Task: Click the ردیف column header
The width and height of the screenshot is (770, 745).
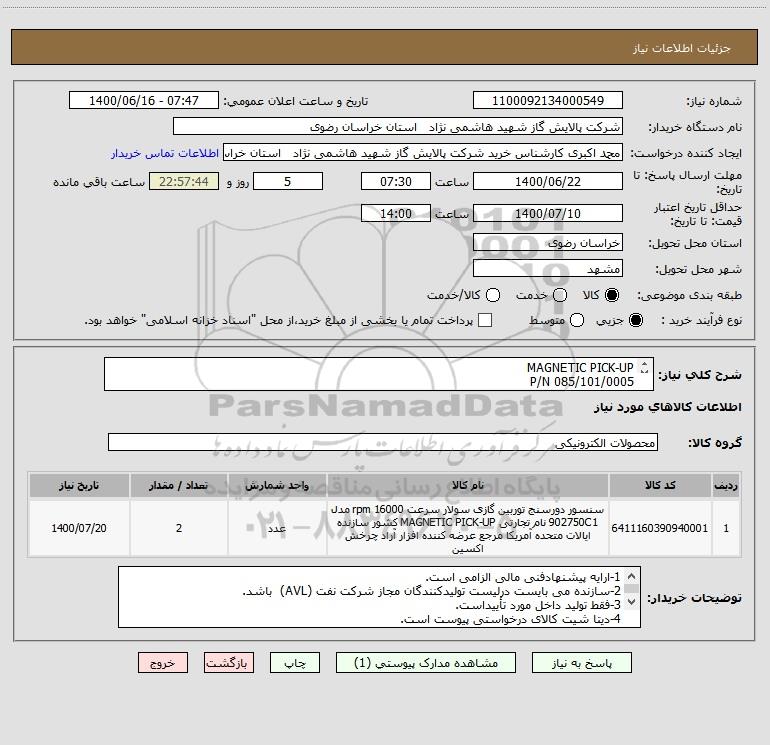Action: tap(726, 486)
